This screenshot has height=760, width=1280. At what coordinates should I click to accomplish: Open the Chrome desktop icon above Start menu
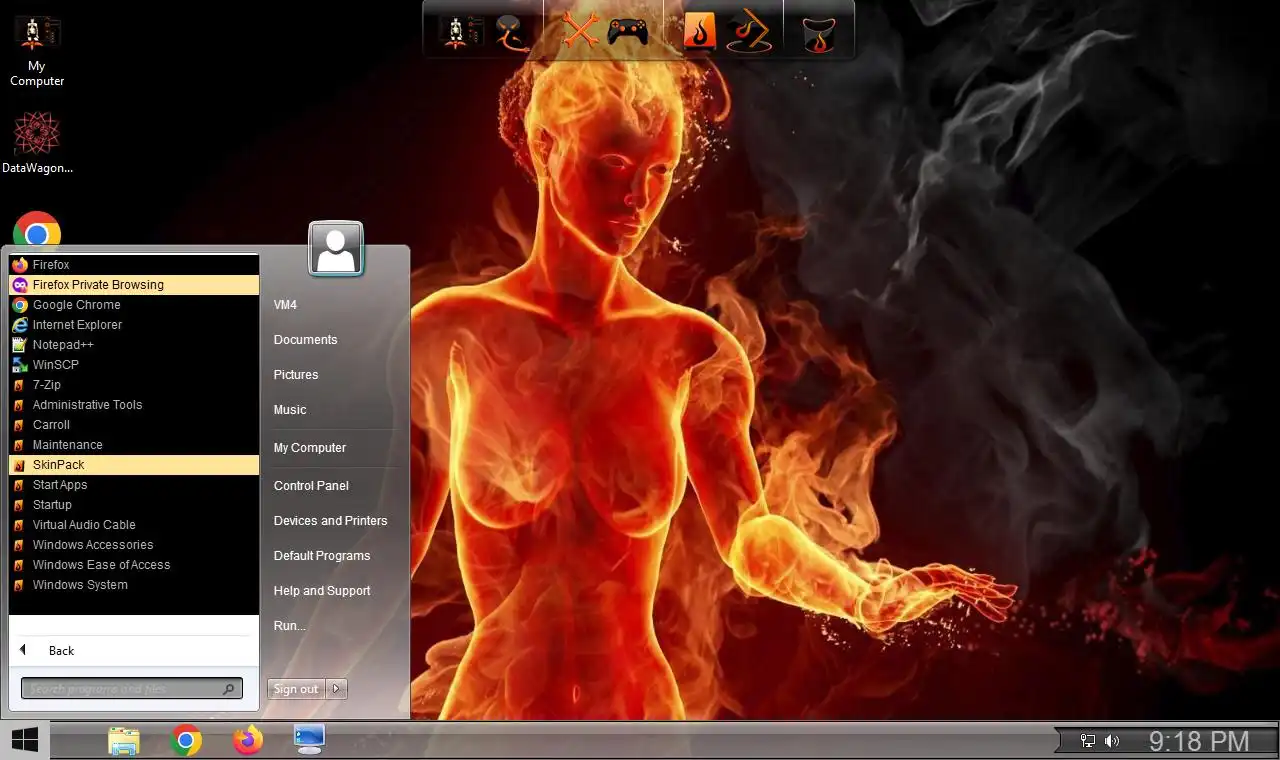click(37, 230)
